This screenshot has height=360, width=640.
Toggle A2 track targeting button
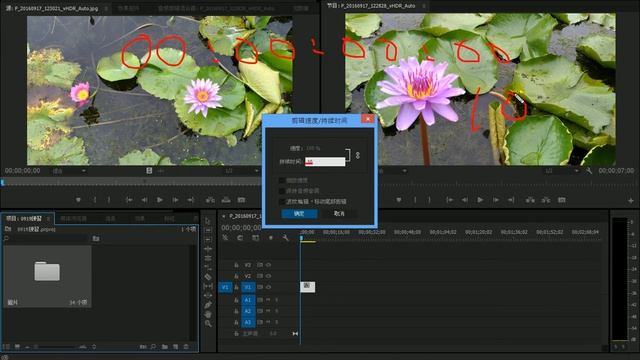[x=248, y=311]
